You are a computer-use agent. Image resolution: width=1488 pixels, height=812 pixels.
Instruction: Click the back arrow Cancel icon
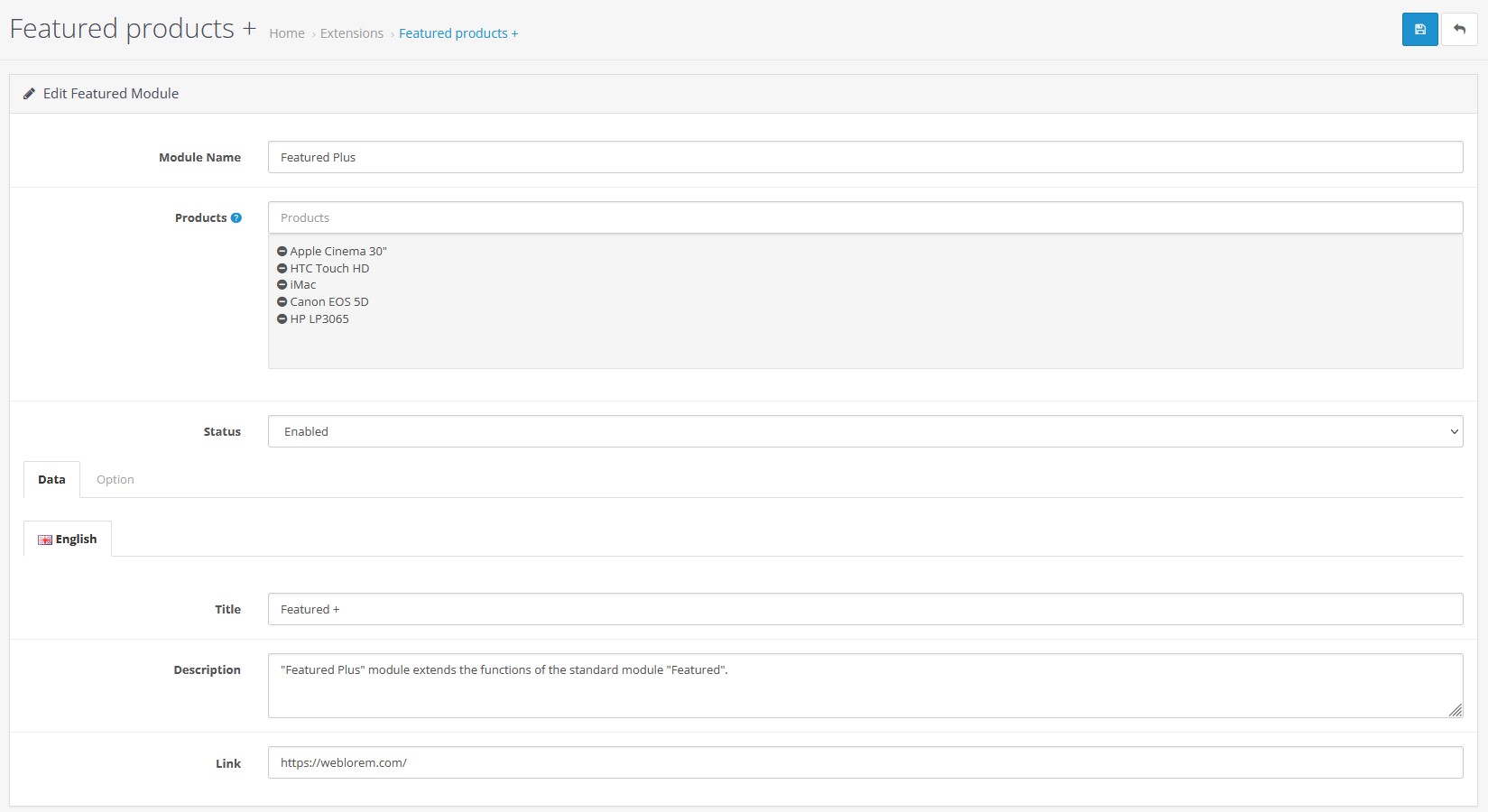[x=1459, y=30]
